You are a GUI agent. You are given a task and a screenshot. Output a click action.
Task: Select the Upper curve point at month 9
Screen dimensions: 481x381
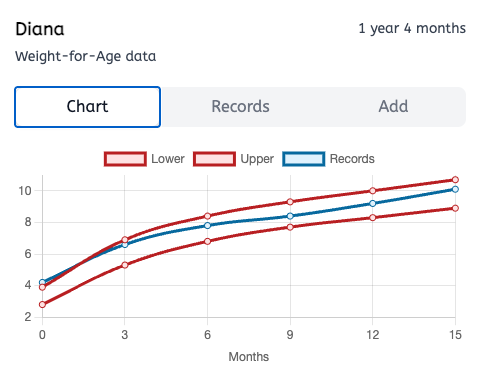click(290, 202)
